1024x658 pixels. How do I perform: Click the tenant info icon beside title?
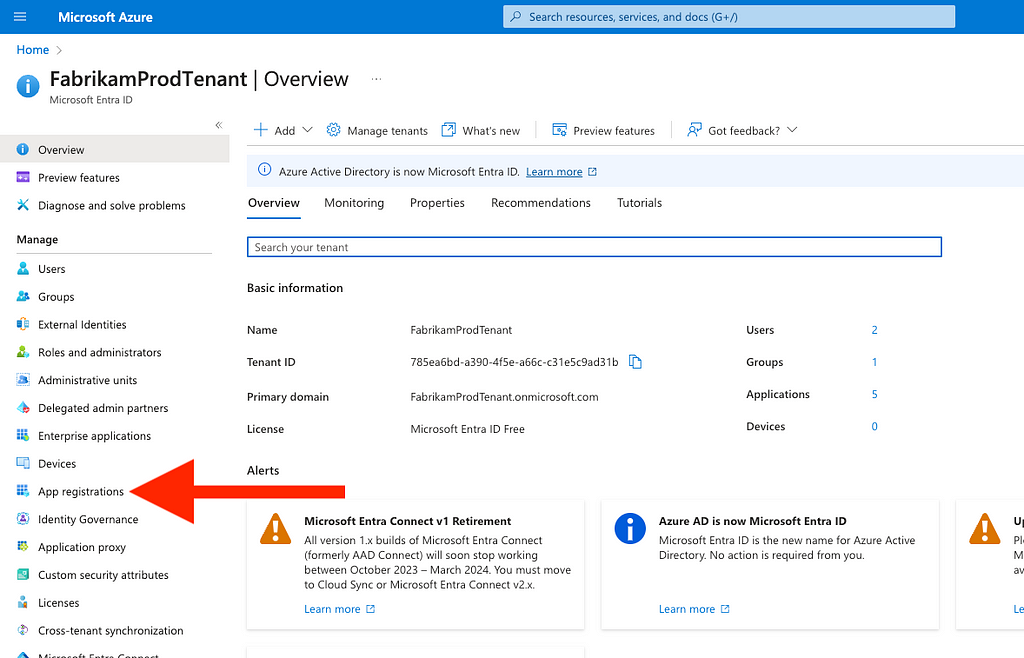[x=28, y=86]
